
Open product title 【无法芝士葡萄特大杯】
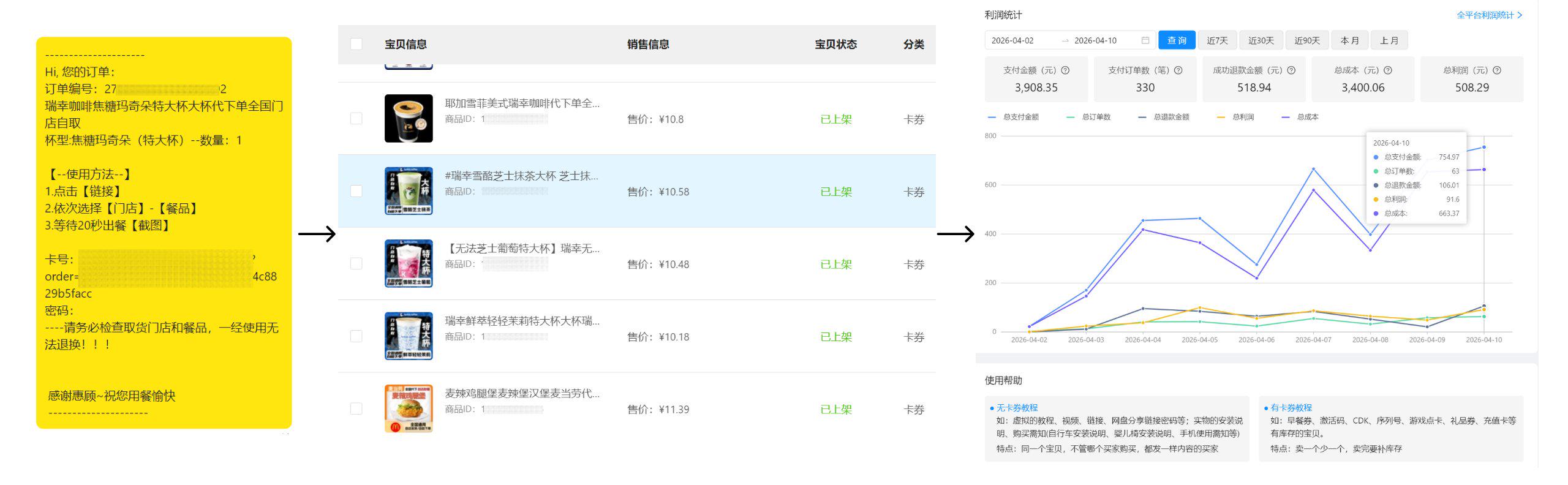coord(522,249)
